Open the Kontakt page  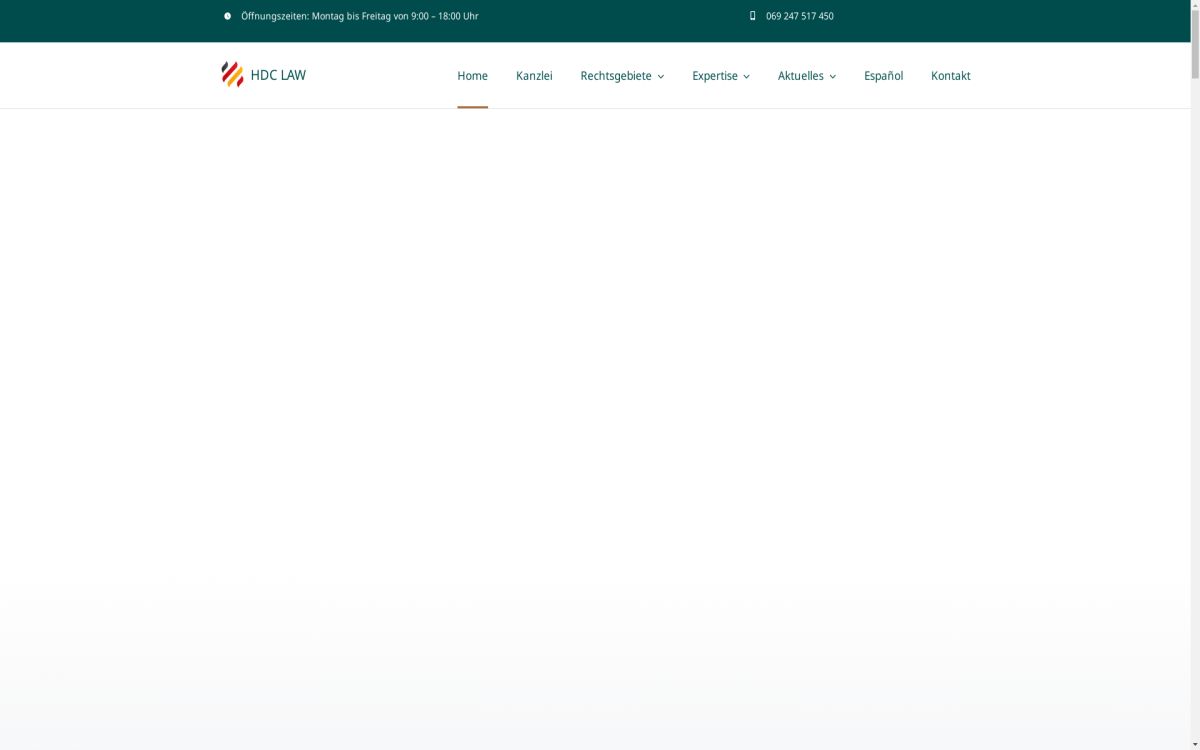[x=950, y=76]
